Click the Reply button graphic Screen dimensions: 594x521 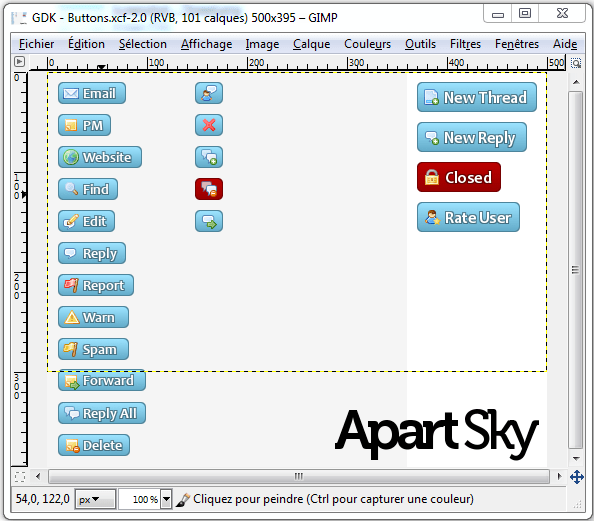pyautogui.click(x=92, y=253)
